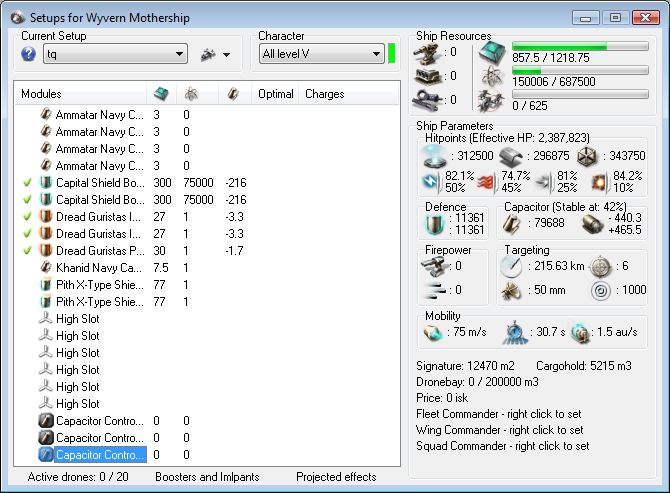
Task: Click the shield hitpoints icon
Action: tap(435, 156)
